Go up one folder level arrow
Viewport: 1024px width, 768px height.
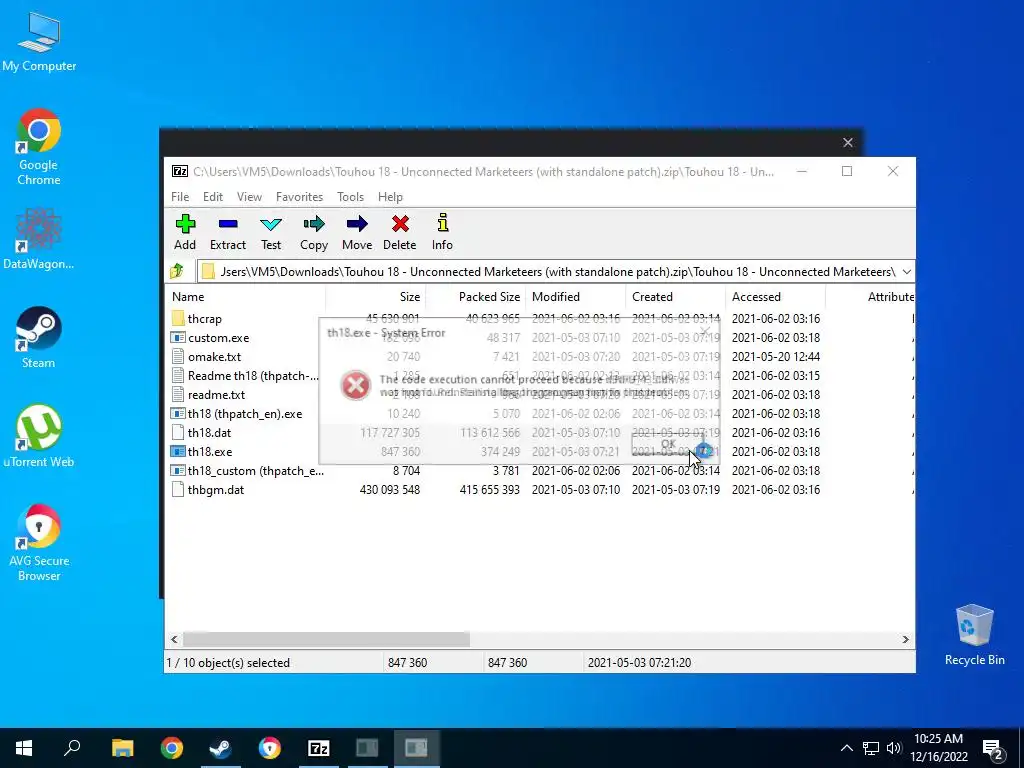click(177, 271)
